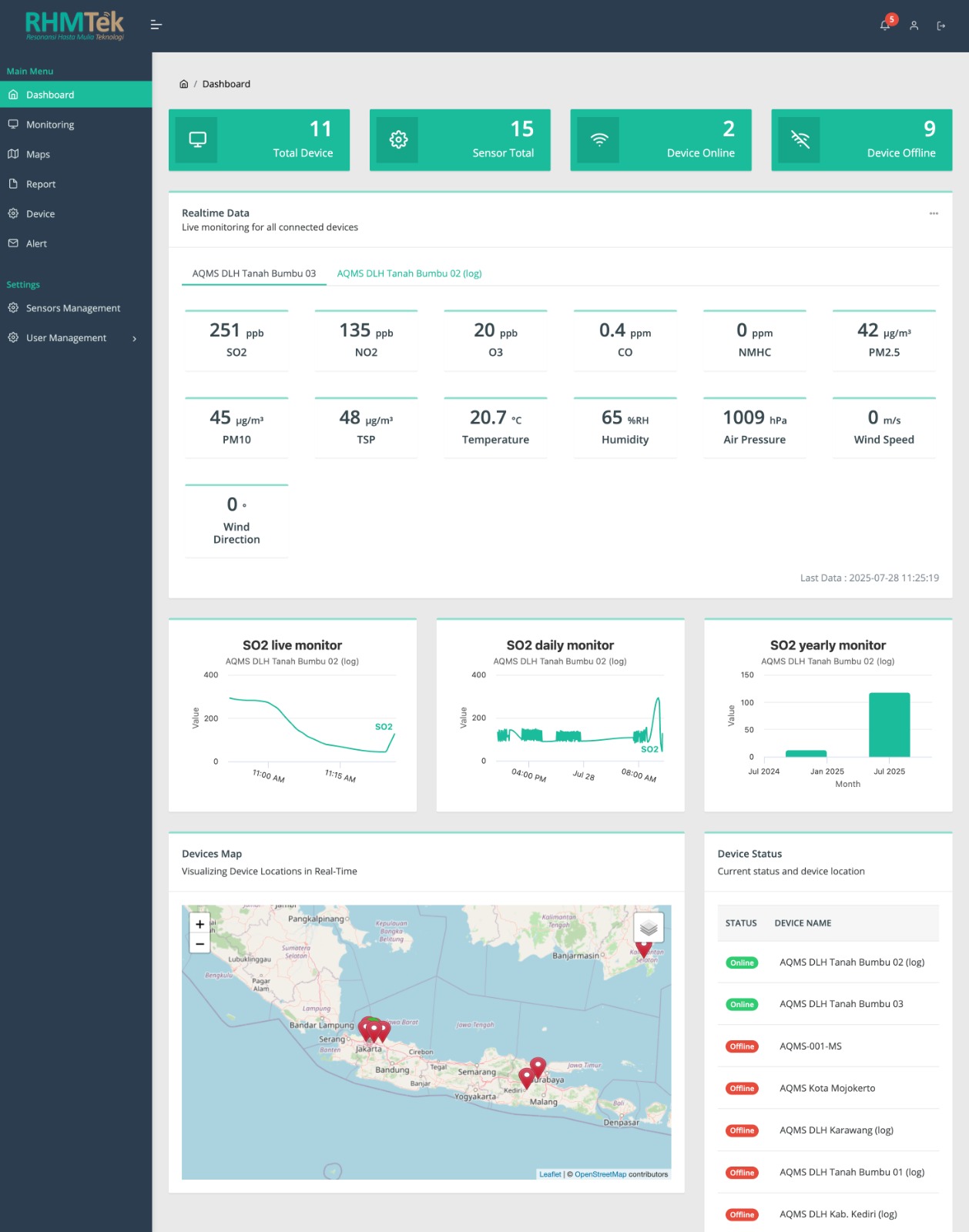Click the notification bell icon
Image resolution: width=969 pixels, height=1232 pixels.
tap(885, 25)
